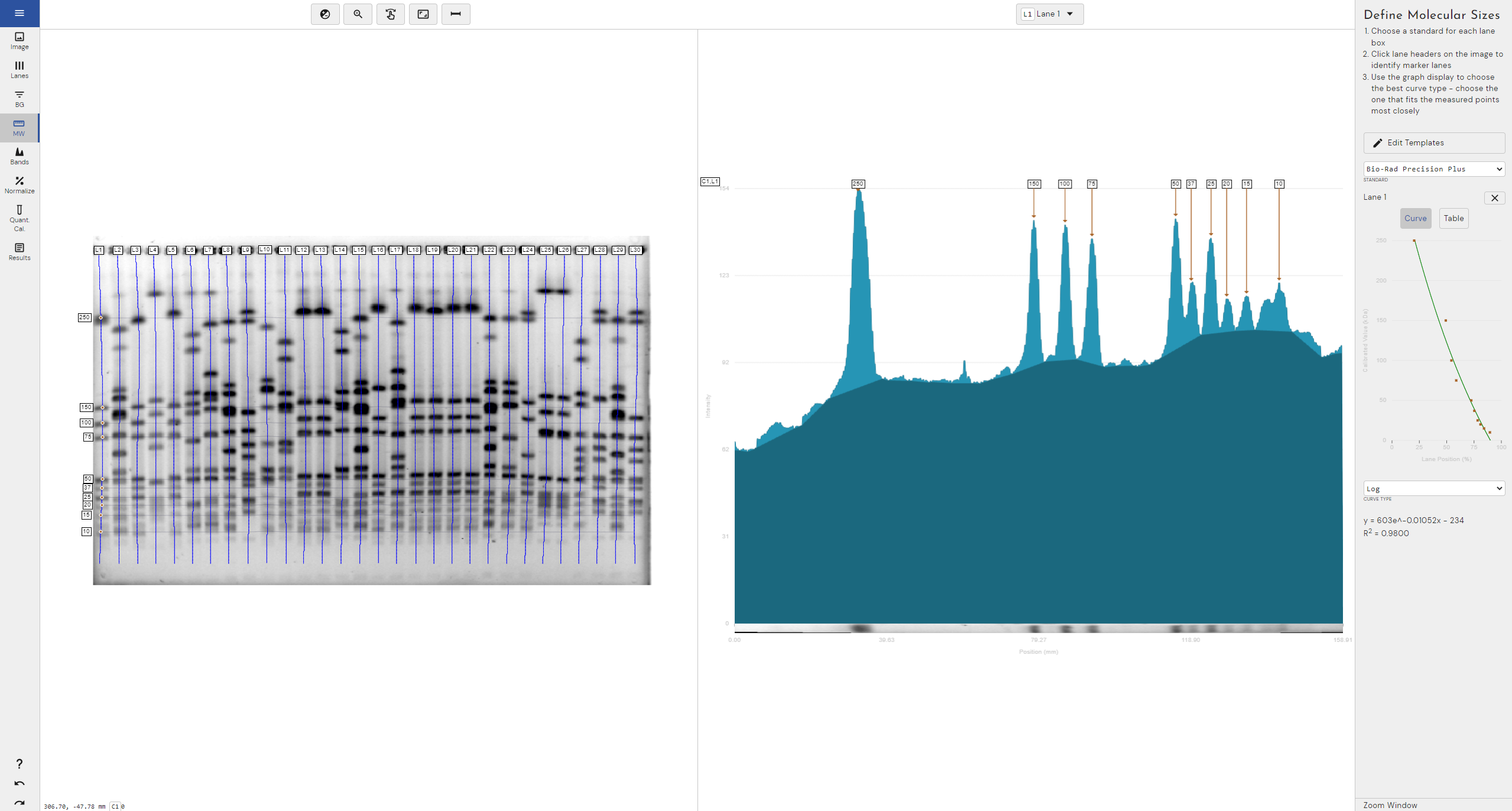Open the Log curve type dropdown
This screenshot has height=811, width=1512.
click(1433, 489)
